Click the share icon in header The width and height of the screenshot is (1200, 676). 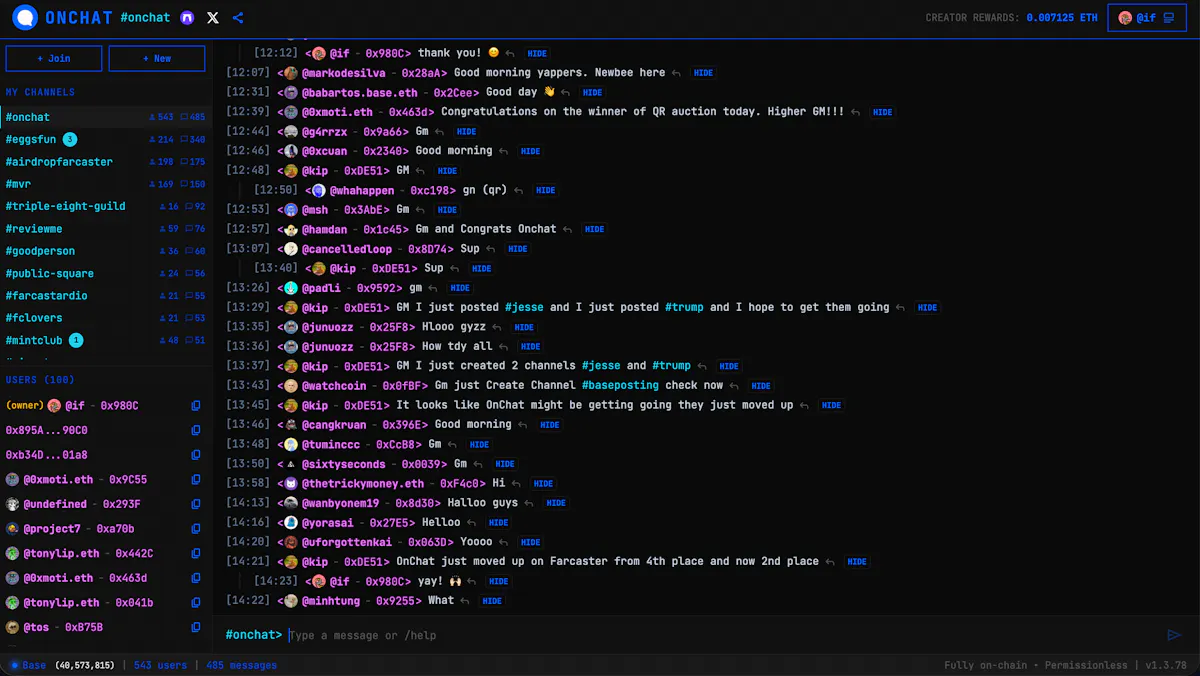[x=238, y=18]
